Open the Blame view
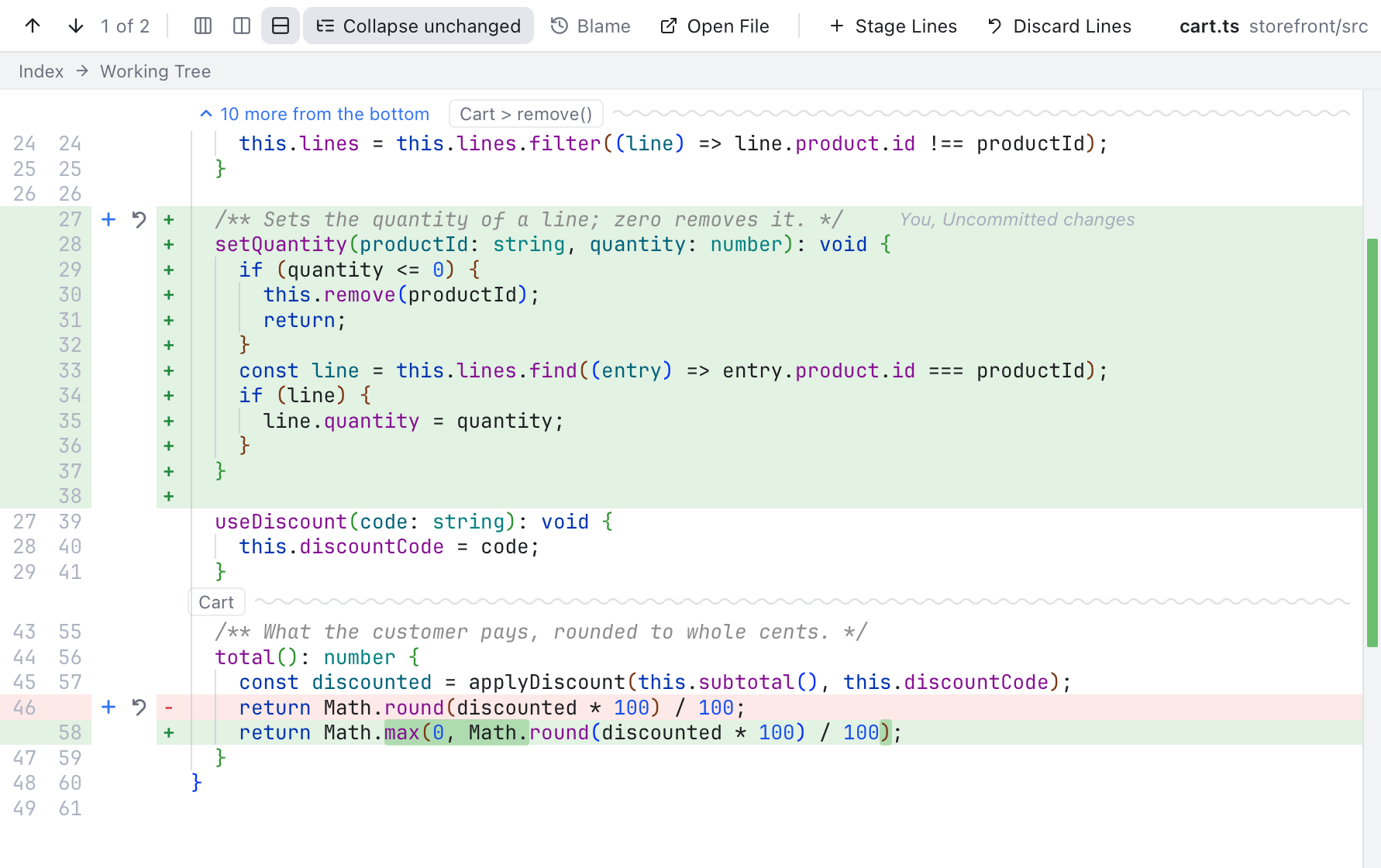 (x=591, y=26)
